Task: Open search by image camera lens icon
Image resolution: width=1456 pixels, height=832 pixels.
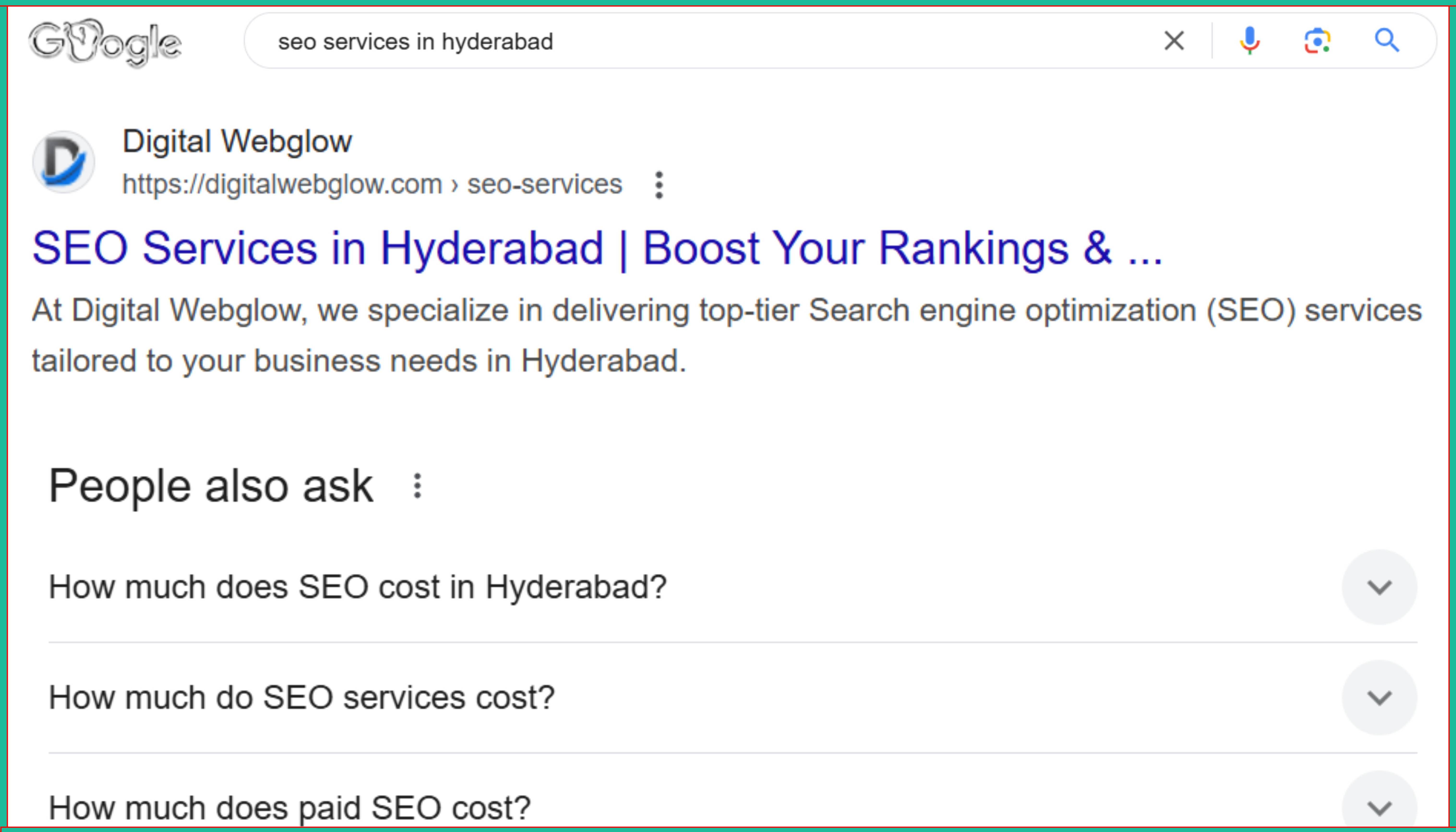Action: [1318, 41]
